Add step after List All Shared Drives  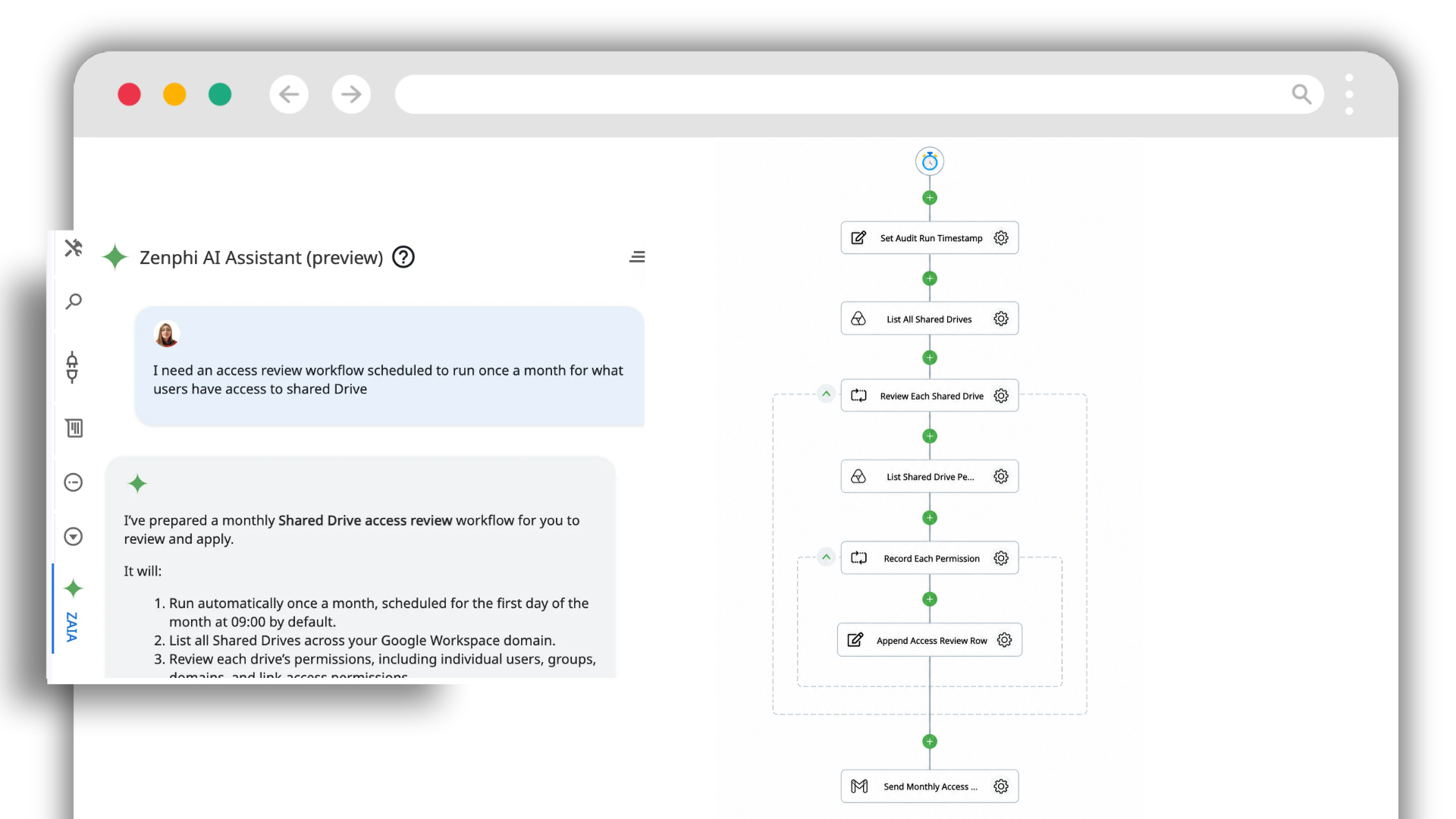(x=930, y=358)
